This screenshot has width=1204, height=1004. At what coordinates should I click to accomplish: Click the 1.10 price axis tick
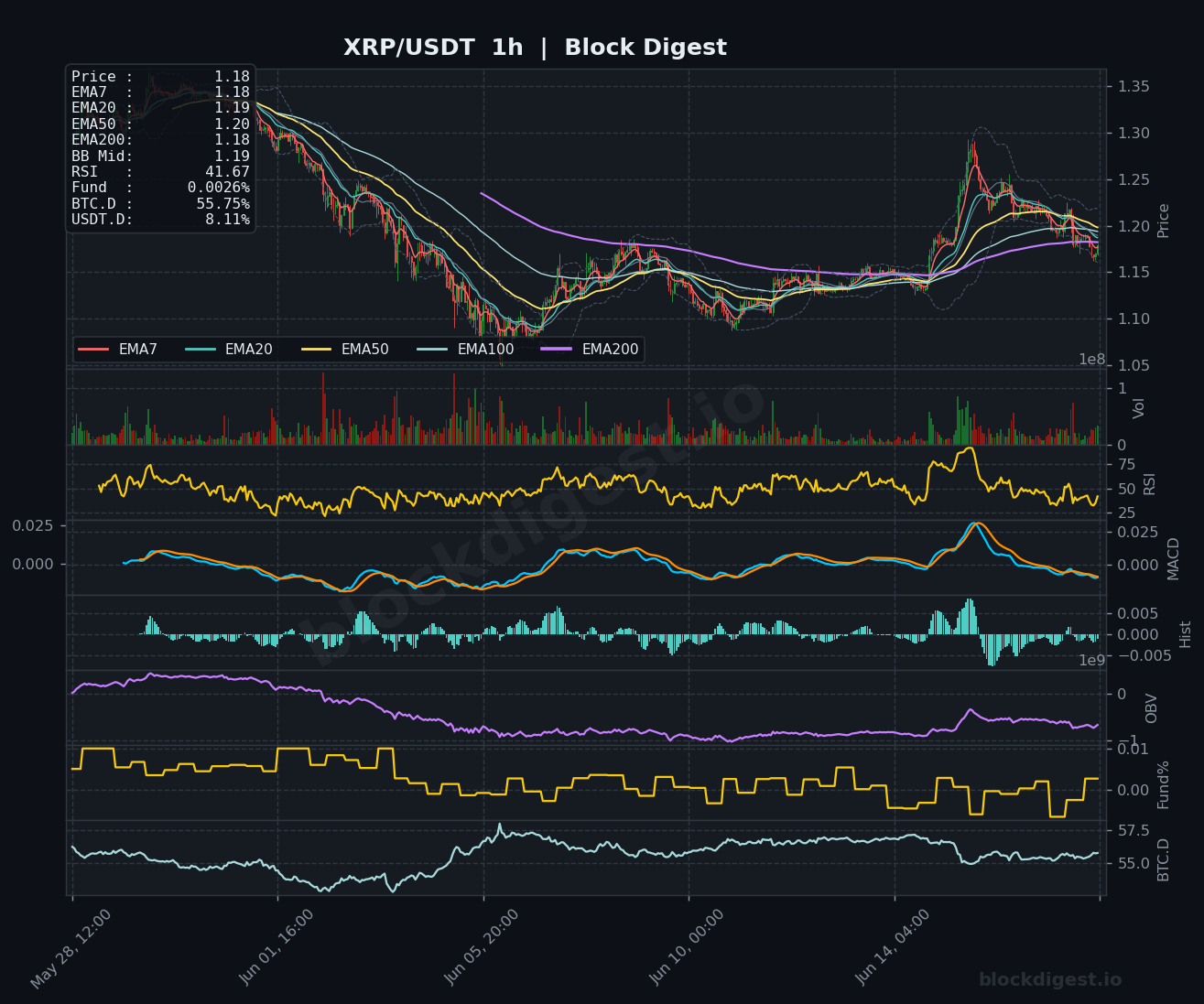(1133, 319)
